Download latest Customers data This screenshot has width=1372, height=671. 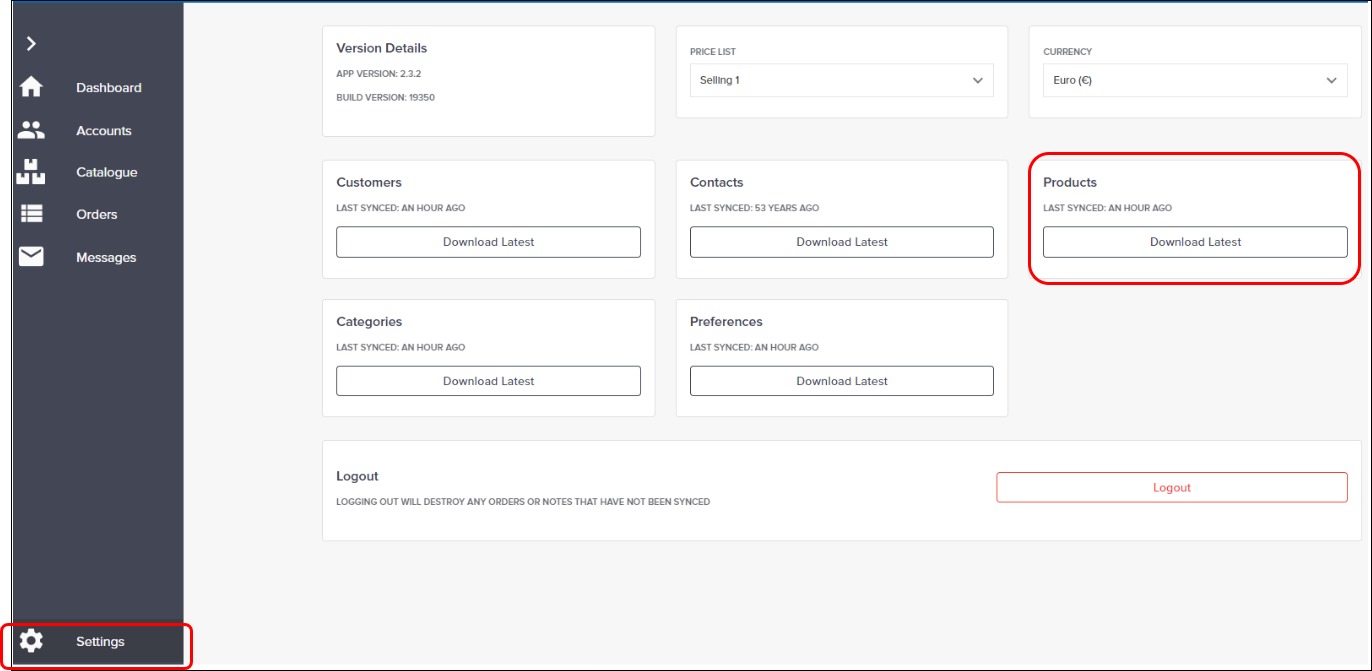pos(488,242)
